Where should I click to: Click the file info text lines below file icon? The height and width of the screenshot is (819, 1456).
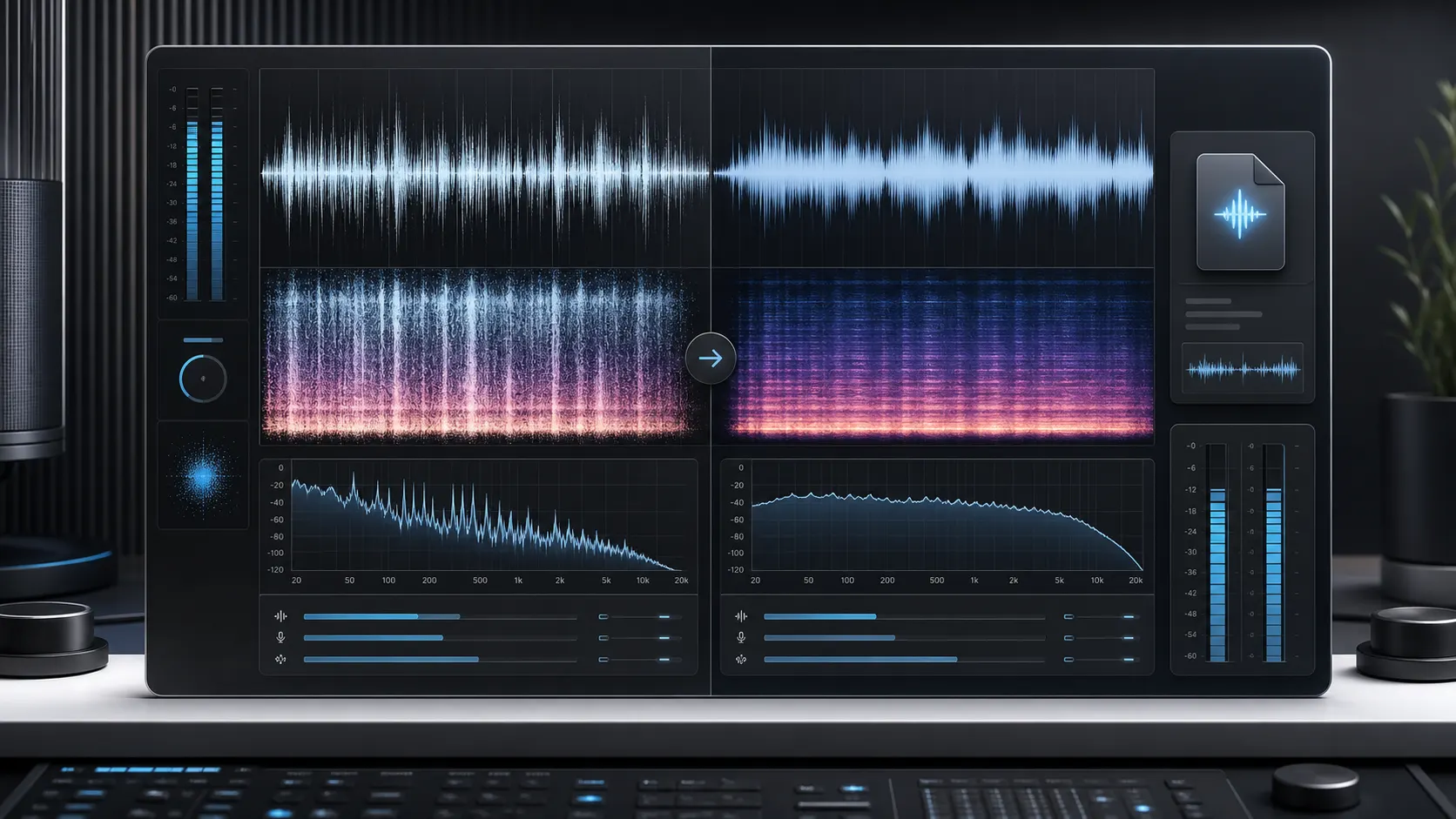point(1223,314)
